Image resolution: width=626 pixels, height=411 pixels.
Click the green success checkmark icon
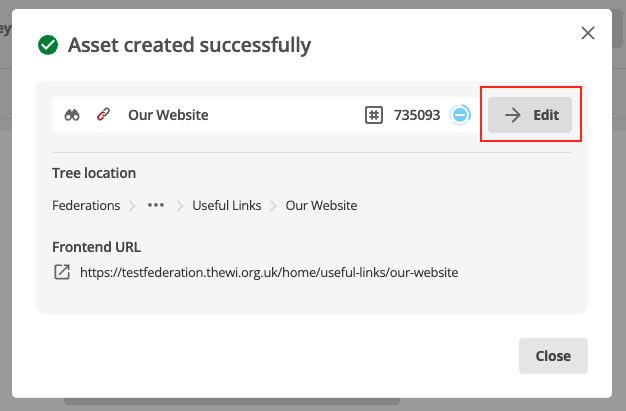pyautogui.click(x=48, y=45)
